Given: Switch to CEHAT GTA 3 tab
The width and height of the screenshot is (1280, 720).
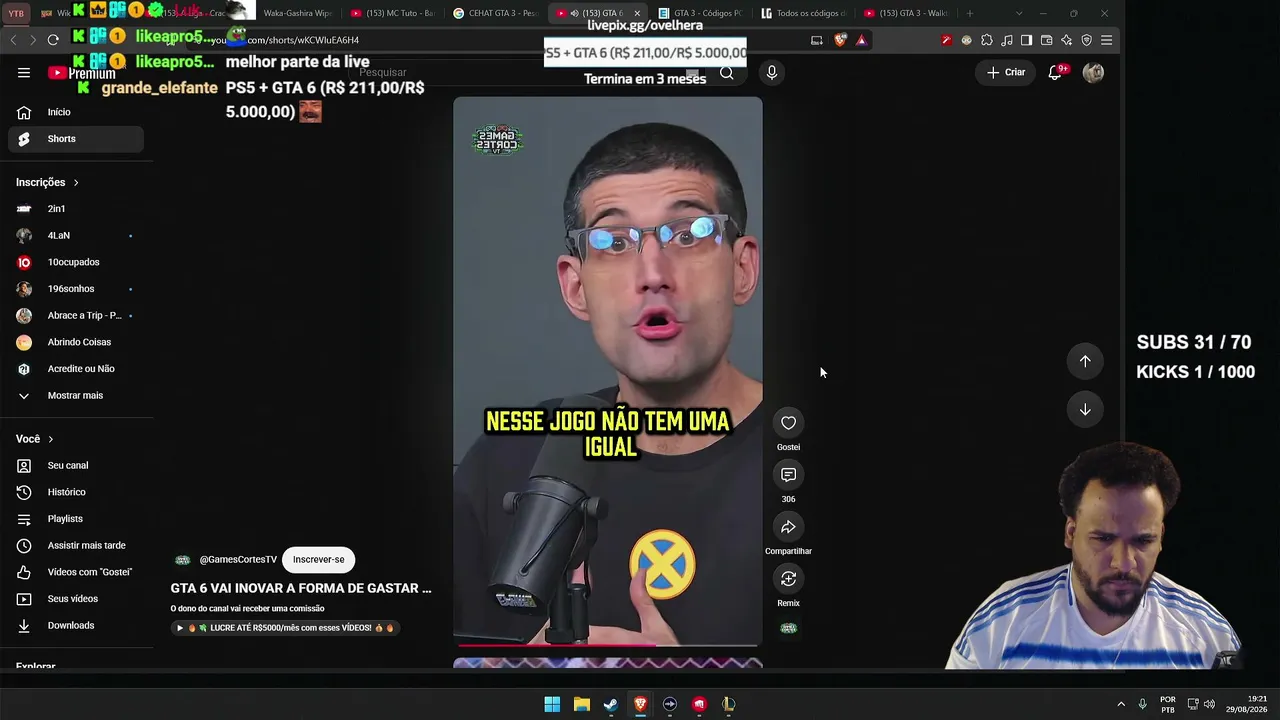Looking at the screenshot, I should [495, 13].
